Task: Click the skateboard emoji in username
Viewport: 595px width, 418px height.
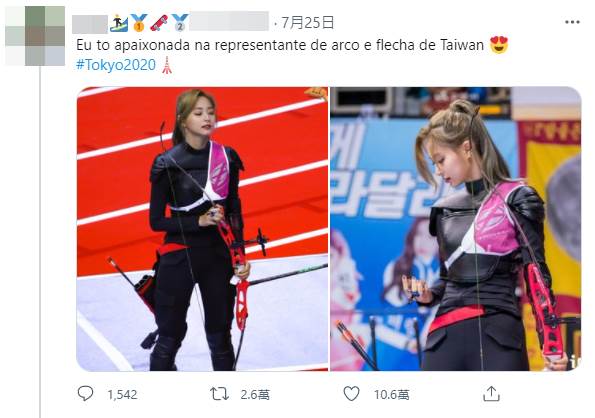Action: tap(159, 23)
